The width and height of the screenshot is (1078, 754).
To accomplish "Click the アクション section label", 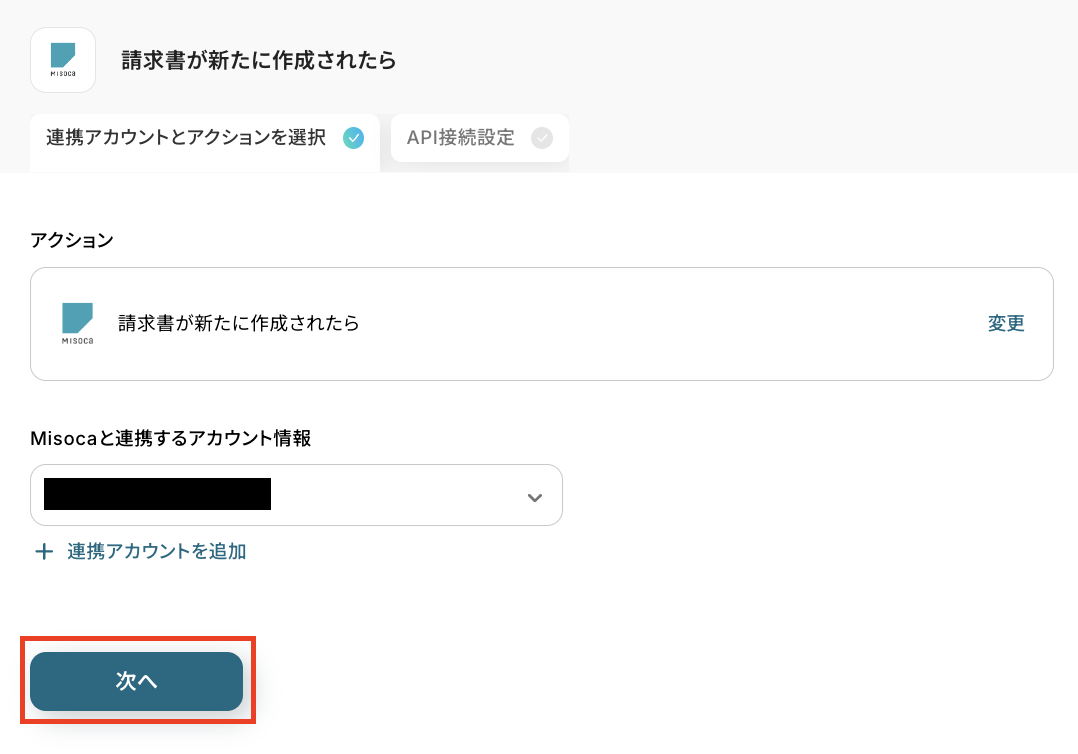I will [x=72, y=240].
